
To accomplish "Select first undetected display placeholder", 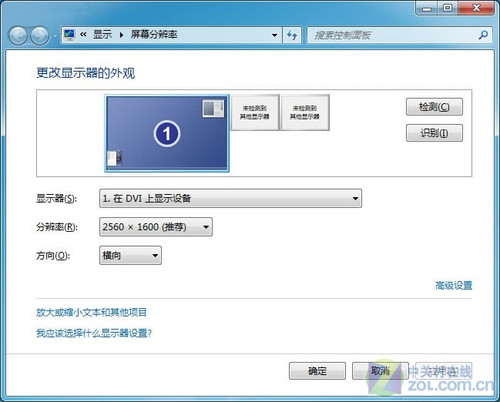I will point(255,112).
